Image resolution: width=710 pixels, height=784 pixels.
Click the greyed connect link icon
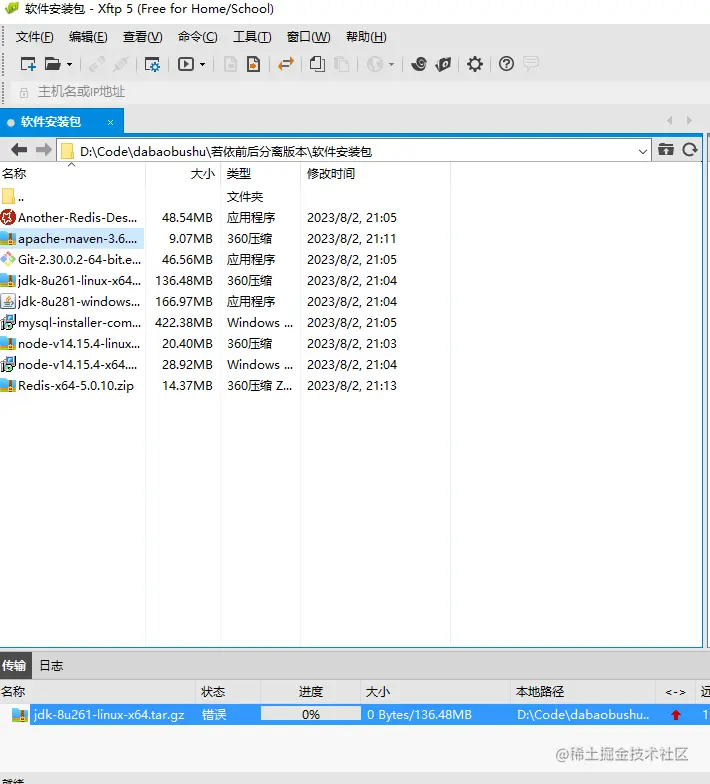coord(96,64)
